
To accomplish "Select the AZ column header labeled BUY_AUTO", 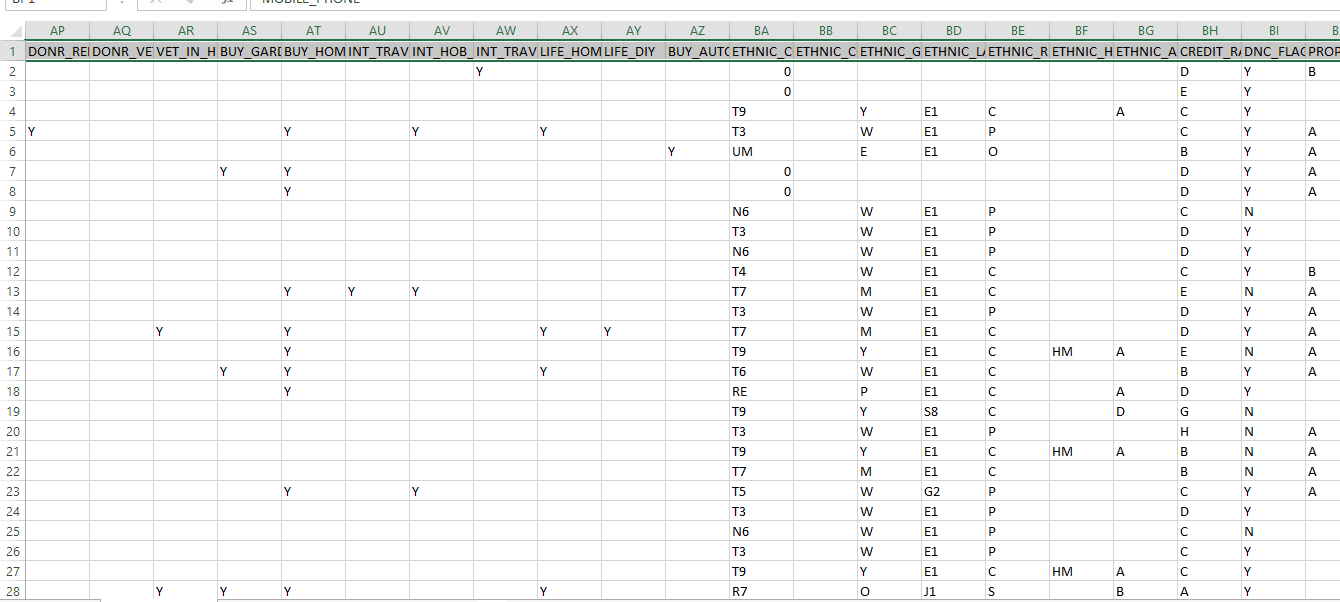I will (697, 31).
